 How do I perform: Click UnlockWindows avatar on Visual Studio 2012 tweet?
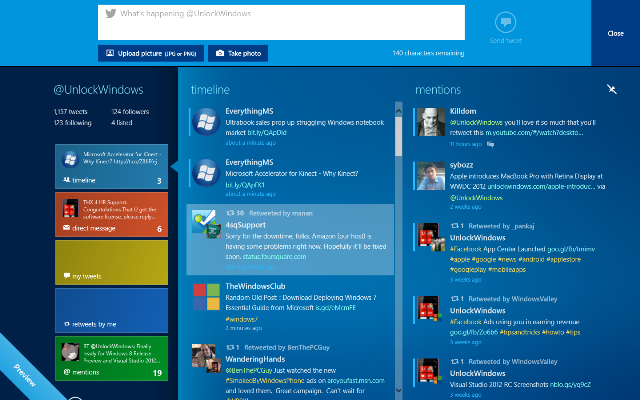(x=430, y=372)
